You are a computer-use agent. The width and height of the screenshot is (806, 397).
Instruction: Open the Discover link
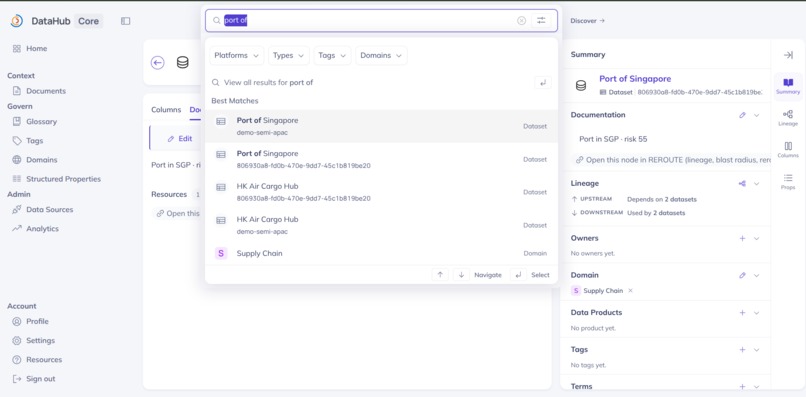pos(588,21)
